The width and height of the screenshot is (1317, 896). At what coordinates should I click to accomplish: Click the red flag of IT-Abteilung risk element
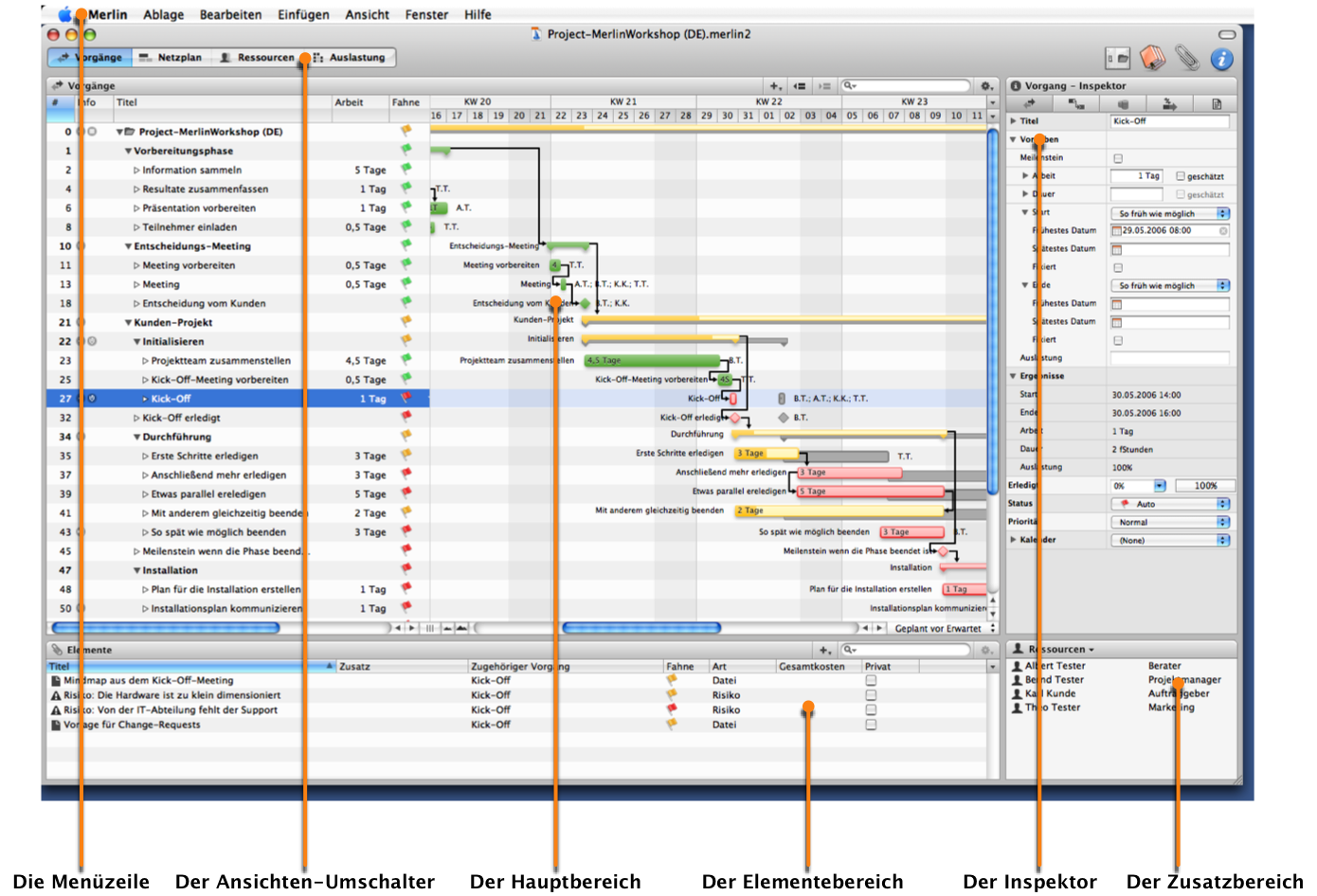[672, 709]
